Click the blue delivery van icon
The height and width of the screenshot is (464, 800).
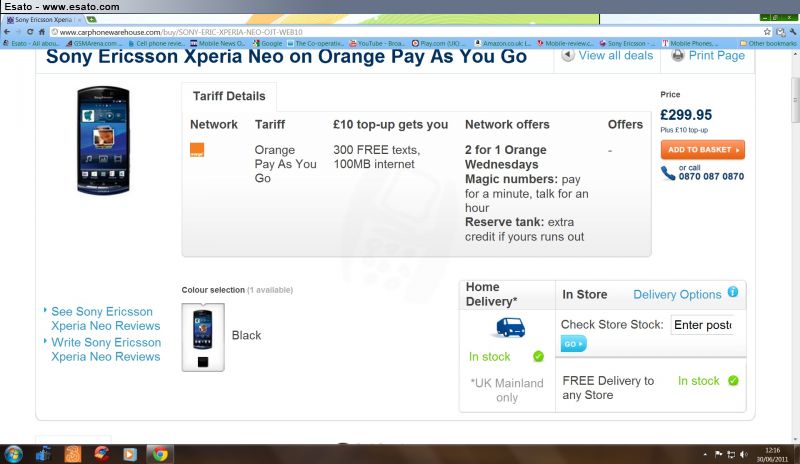(x=511, y=328)
